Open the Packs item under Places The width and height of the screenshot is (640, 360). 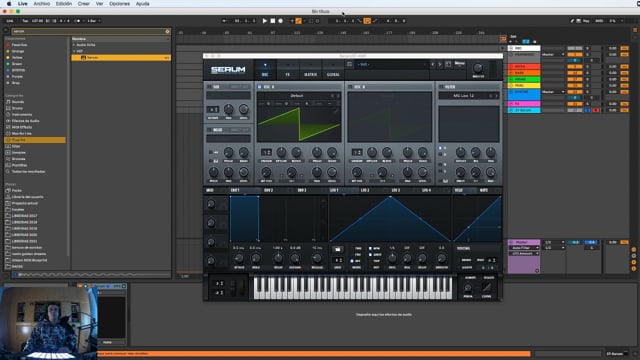coord(17,191)
